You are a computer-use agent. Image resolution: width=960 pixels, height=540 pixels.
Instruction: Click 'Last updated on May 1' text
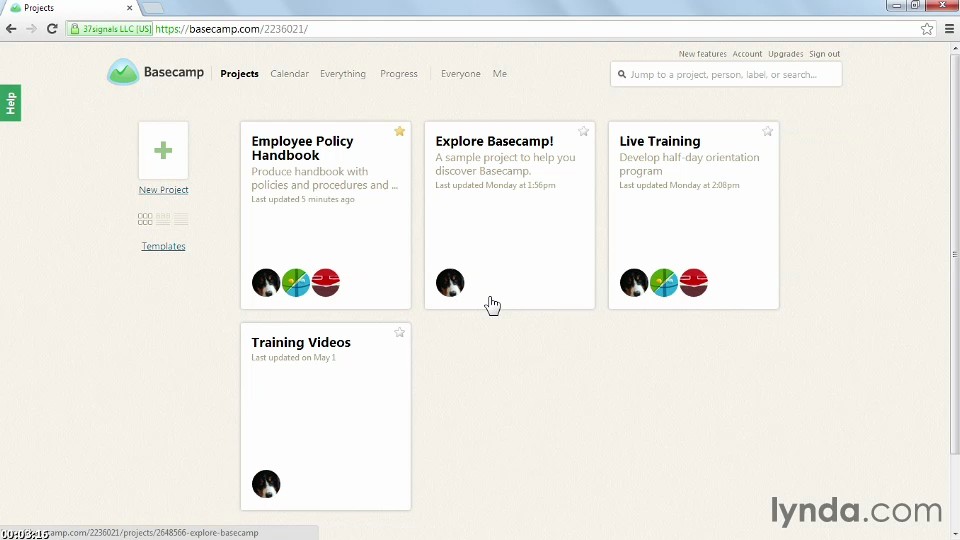pos(293,358)
